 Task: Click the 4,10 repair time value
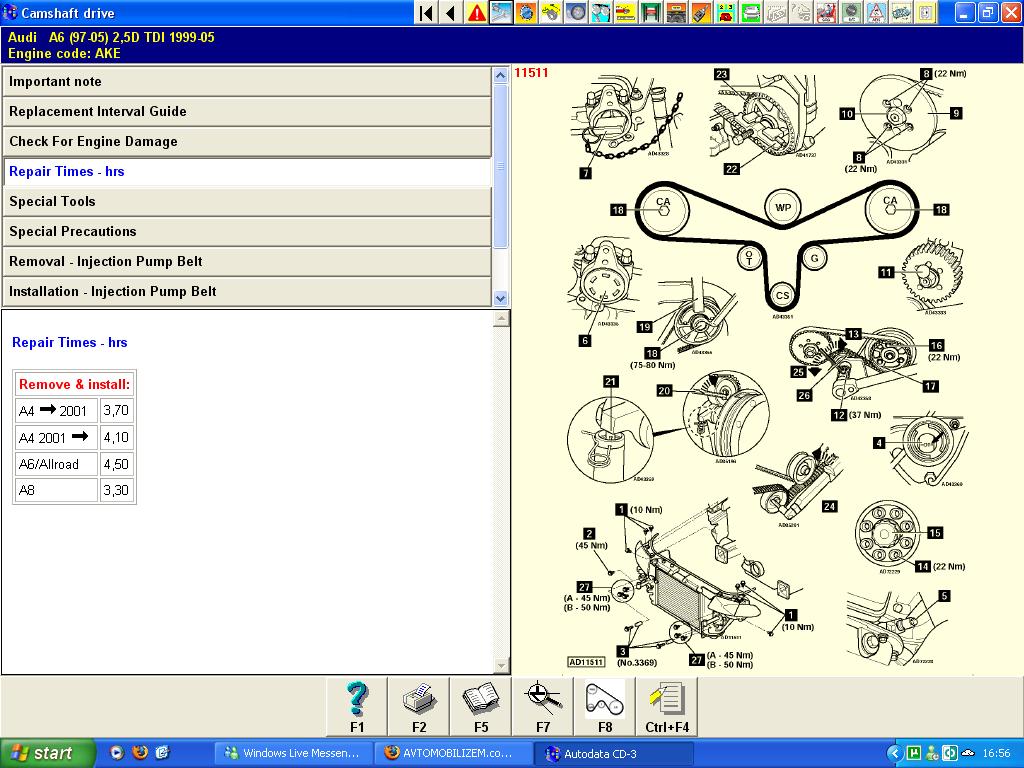click(x=116, y=438)
